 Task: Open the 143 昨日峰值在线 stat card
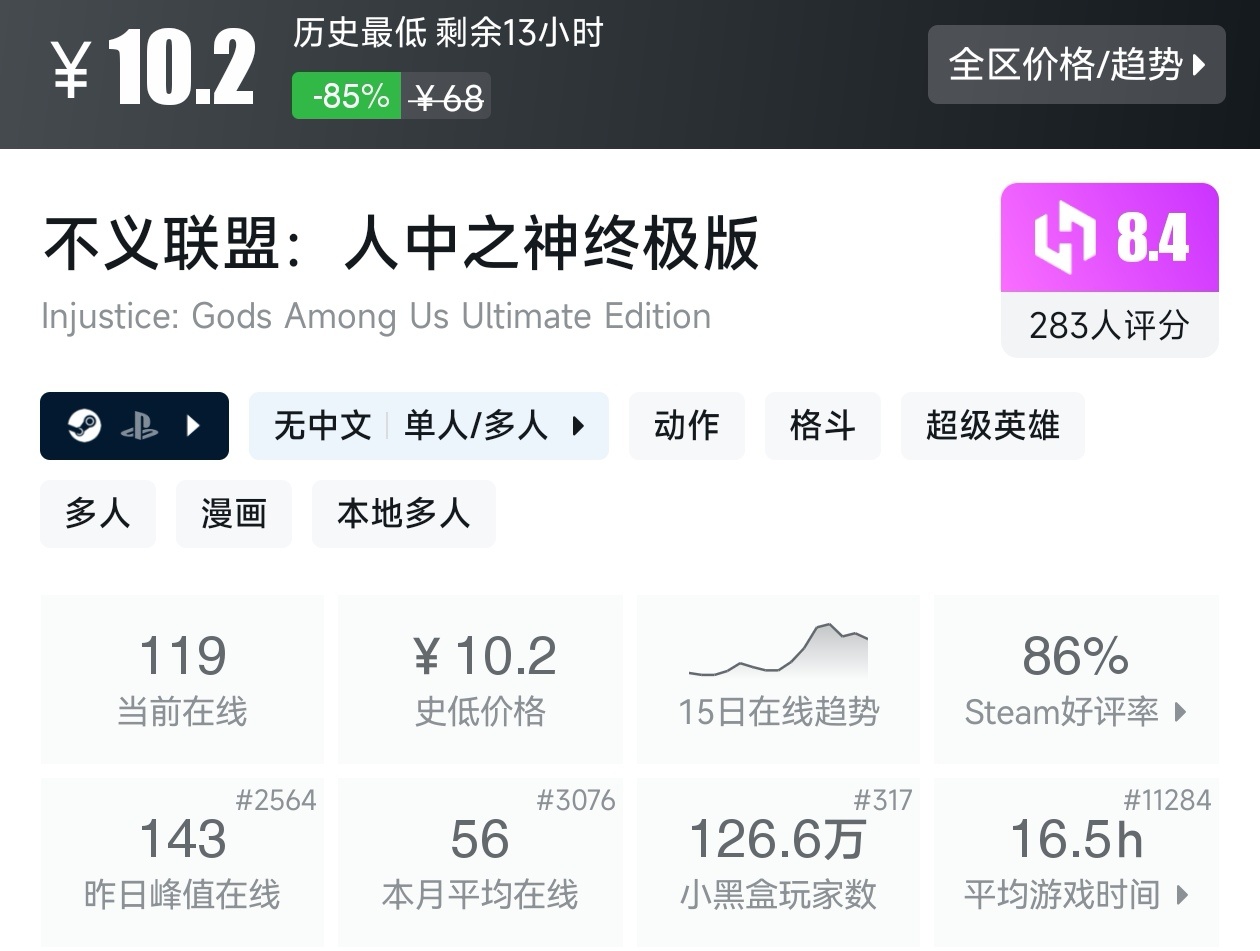[182, 862]
